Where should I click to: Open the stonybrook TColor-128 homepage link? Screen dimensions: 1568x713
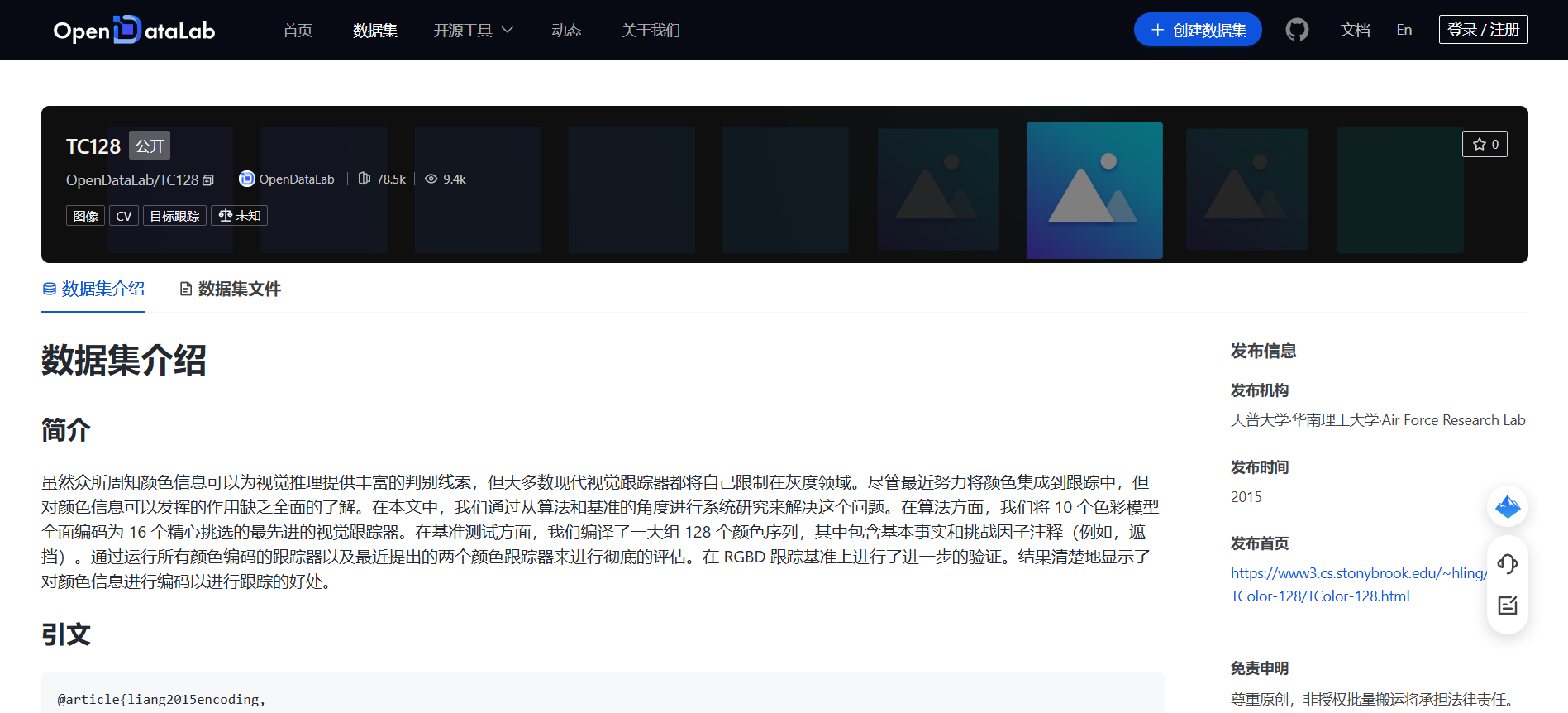(1358, 585)
